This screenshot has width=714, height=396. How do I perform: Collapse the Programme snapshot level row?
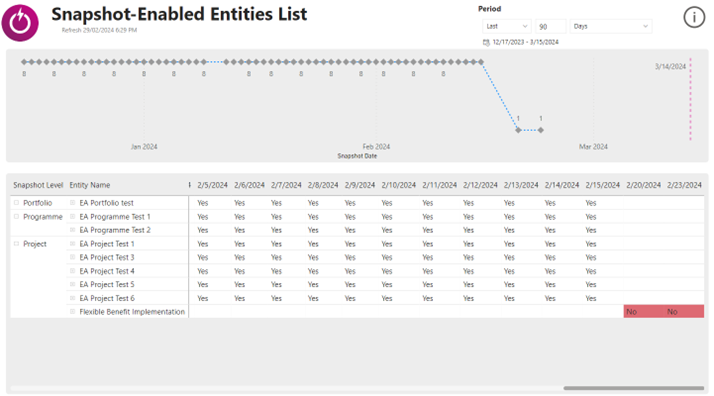pos(16,217)
